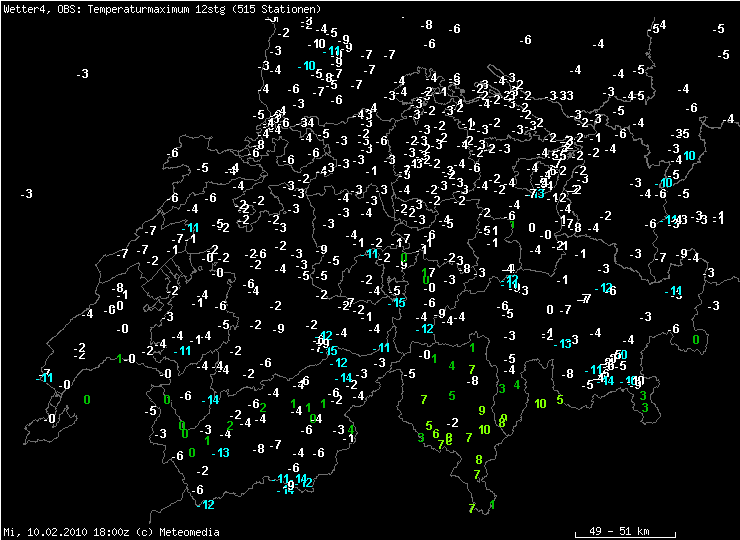740x540 pixels.
Task: Select the green 7 at the southern tip
Action: [x=471, y=508]
